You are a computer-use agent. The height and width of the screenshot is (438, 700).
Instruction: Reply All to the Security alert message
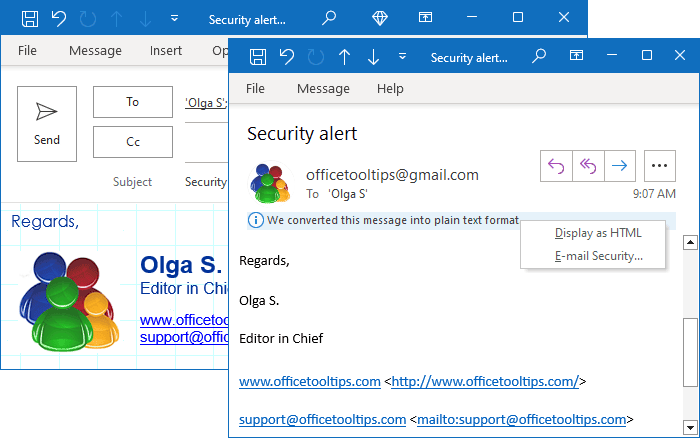click(588, 166)
